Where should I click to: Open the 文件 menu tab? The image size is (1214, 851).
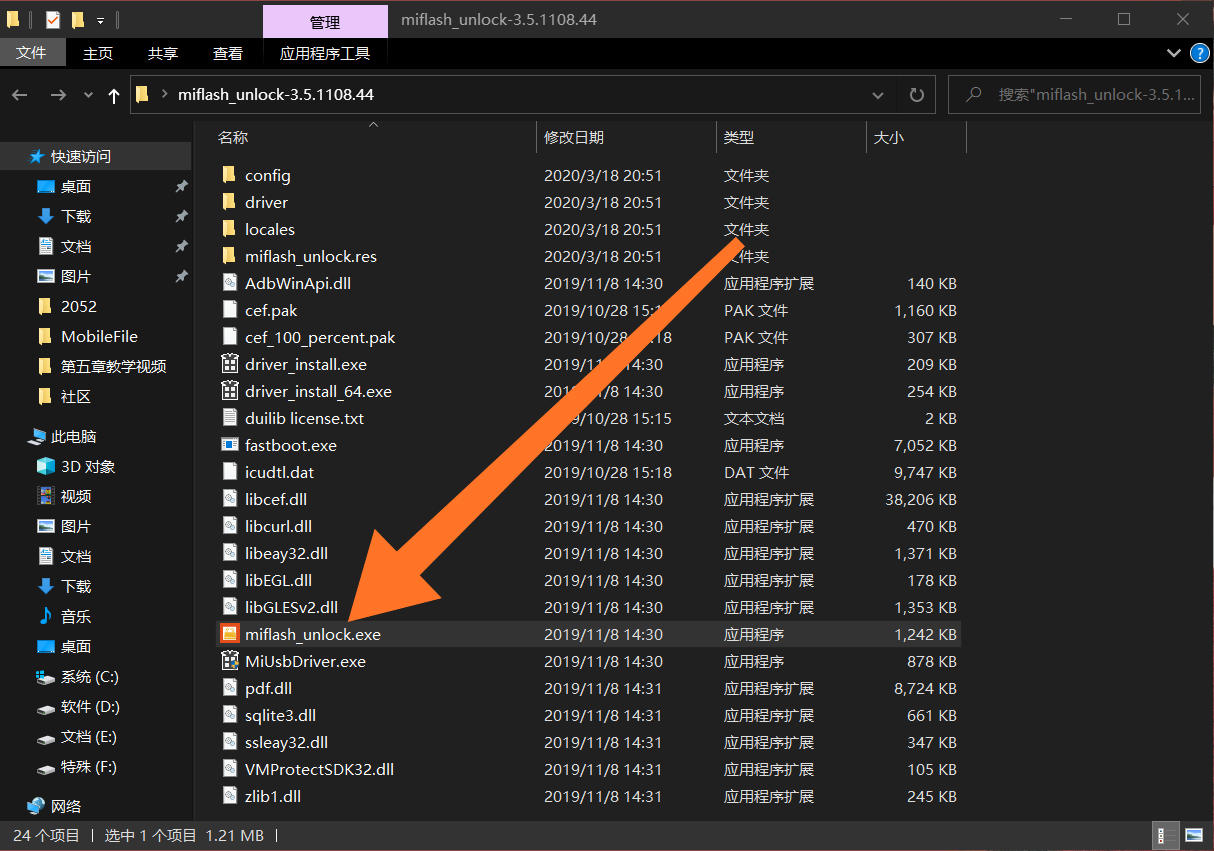tap(31, 53)
